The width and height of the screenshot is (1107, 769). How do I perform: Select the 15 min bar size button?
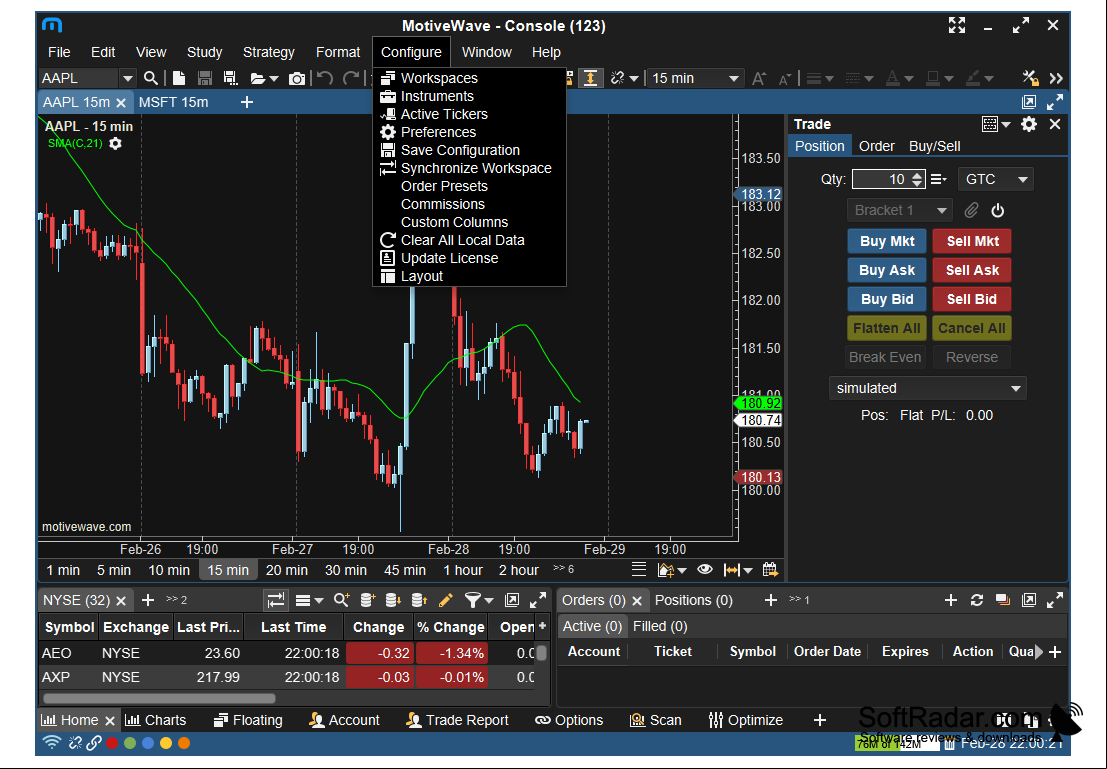click(x=228, y=570)
